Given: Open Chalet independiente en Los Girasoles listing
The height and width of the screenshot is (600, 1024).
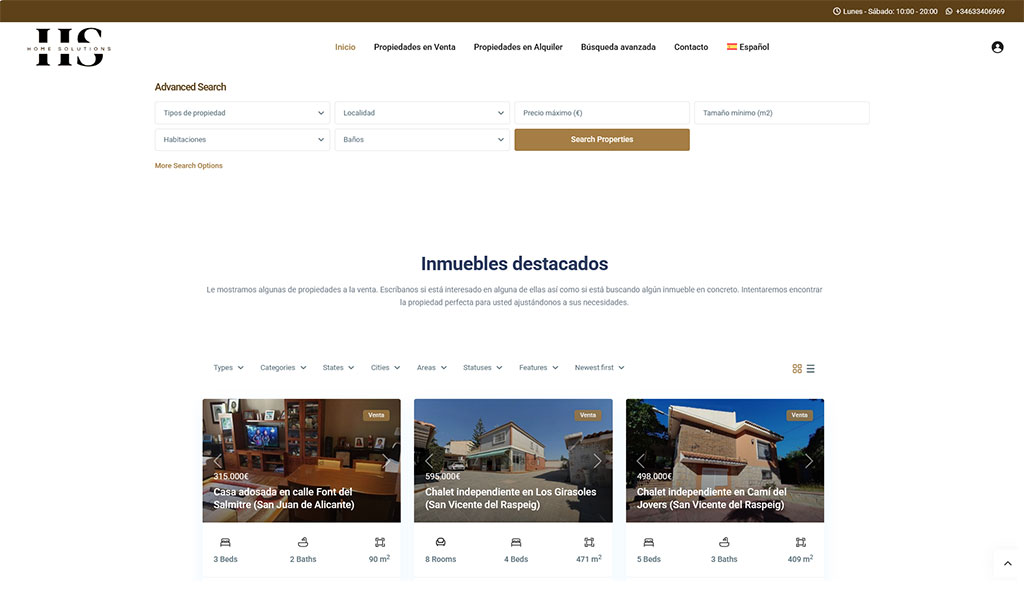Looking at the screenshot, I should (x=511, y=498).
